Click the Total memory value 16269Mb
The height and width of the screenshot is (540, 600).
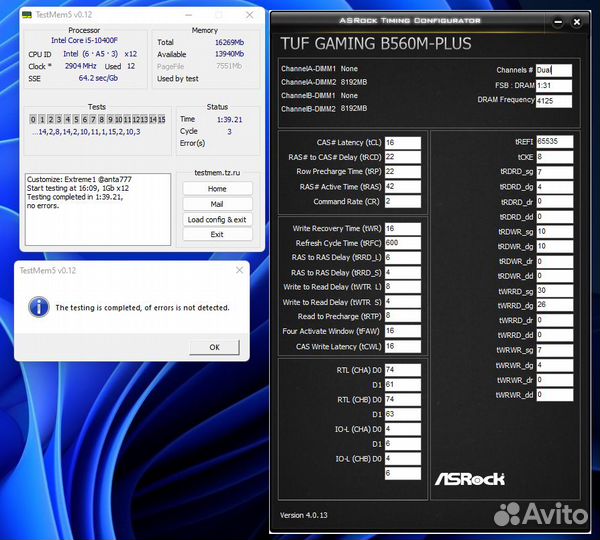click(229, 42)
